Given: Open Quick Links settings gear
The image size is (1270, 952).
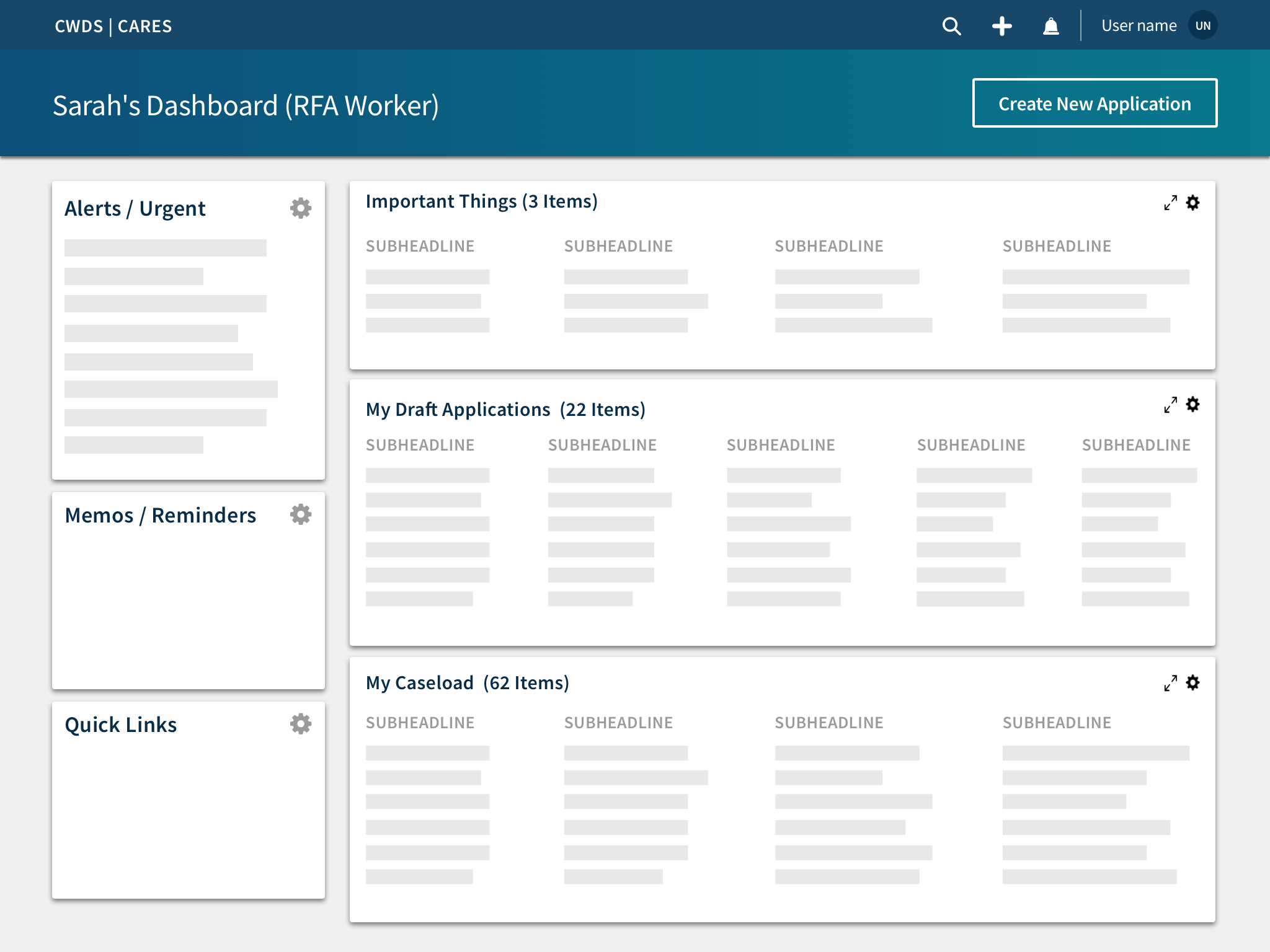Looking at the screenshot, I should point(301,724).
